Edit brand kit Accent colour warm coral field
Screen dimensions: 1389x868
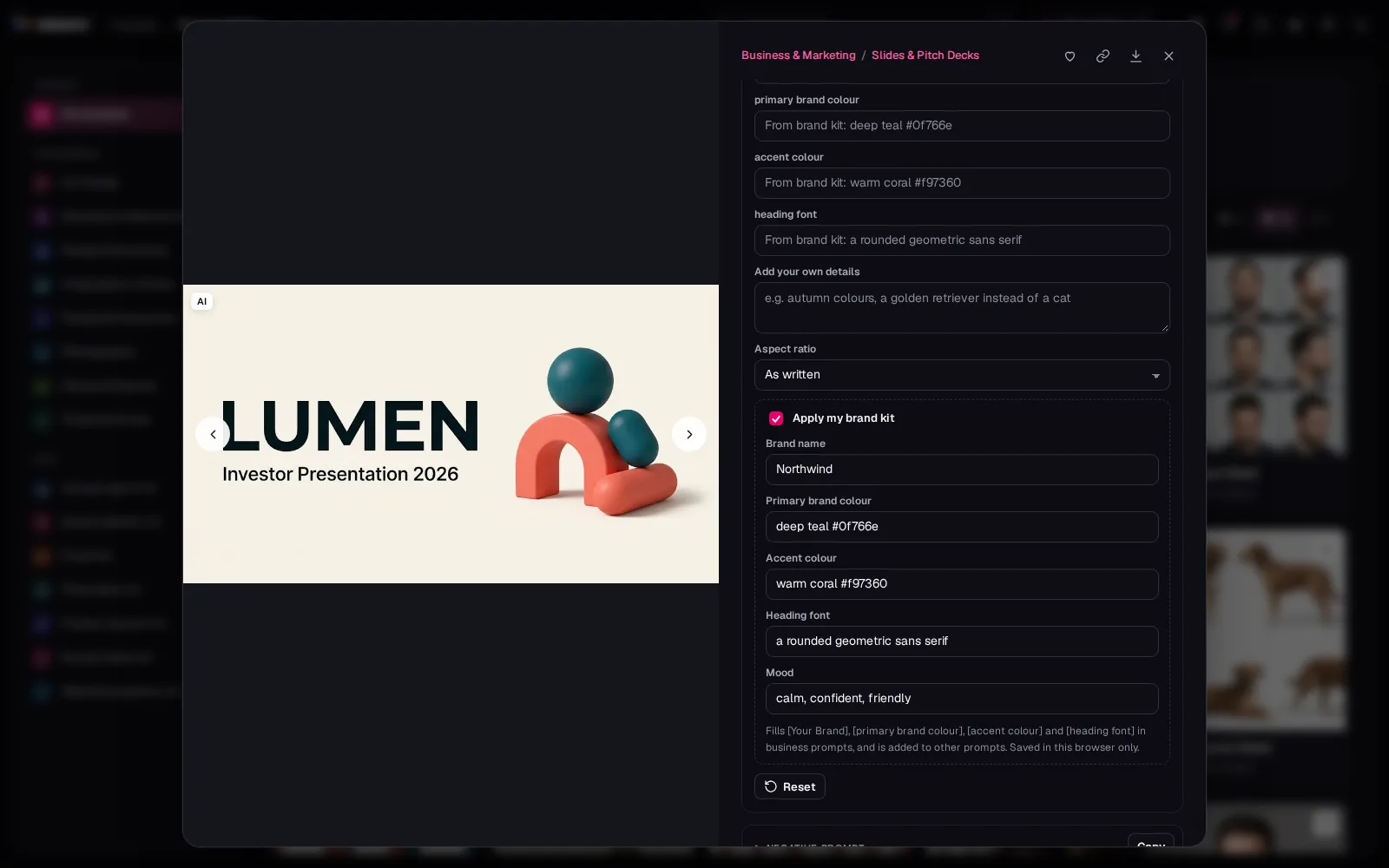pyautogui.click(x=962, y=584)
